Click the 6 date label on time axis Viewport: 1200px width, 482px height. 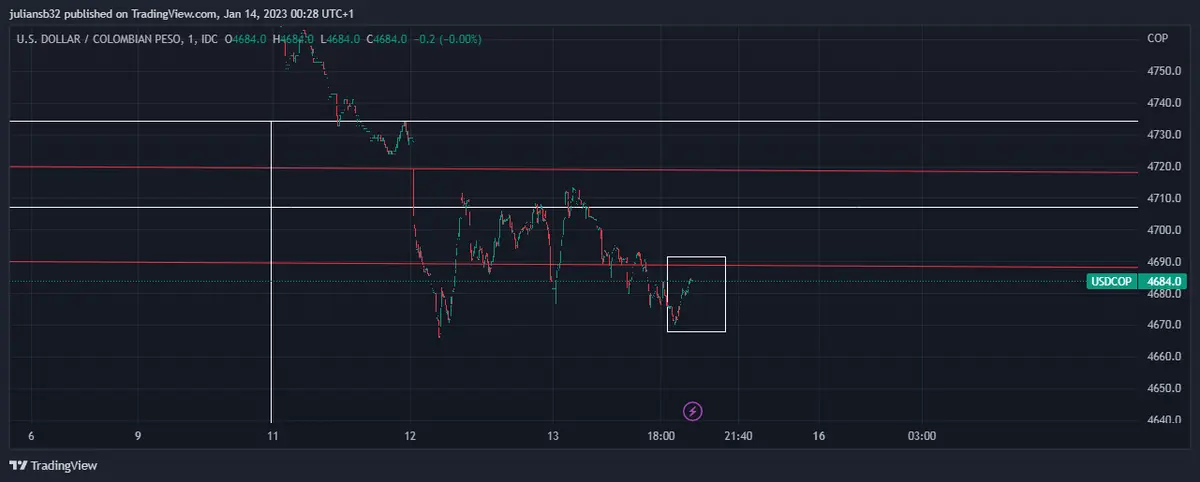pyautogui.click(x=31, y=436)
